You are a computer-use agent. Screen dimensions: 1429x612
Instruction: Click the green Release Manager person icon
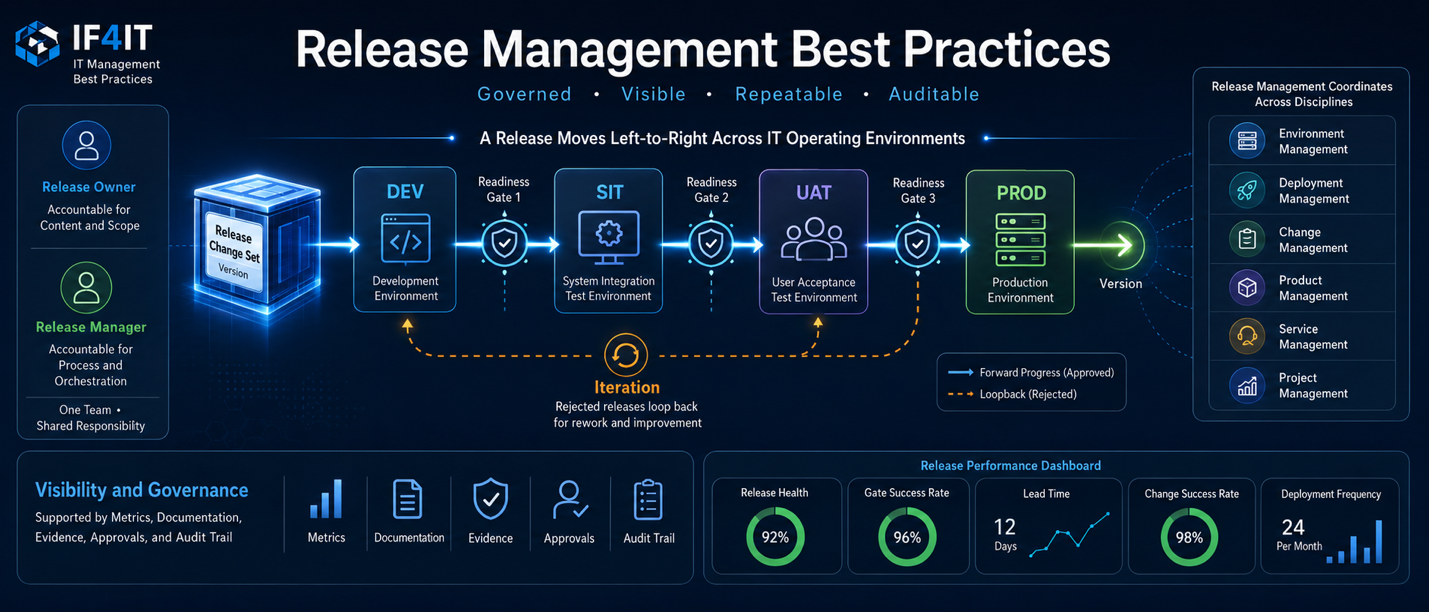coord(87,287)
